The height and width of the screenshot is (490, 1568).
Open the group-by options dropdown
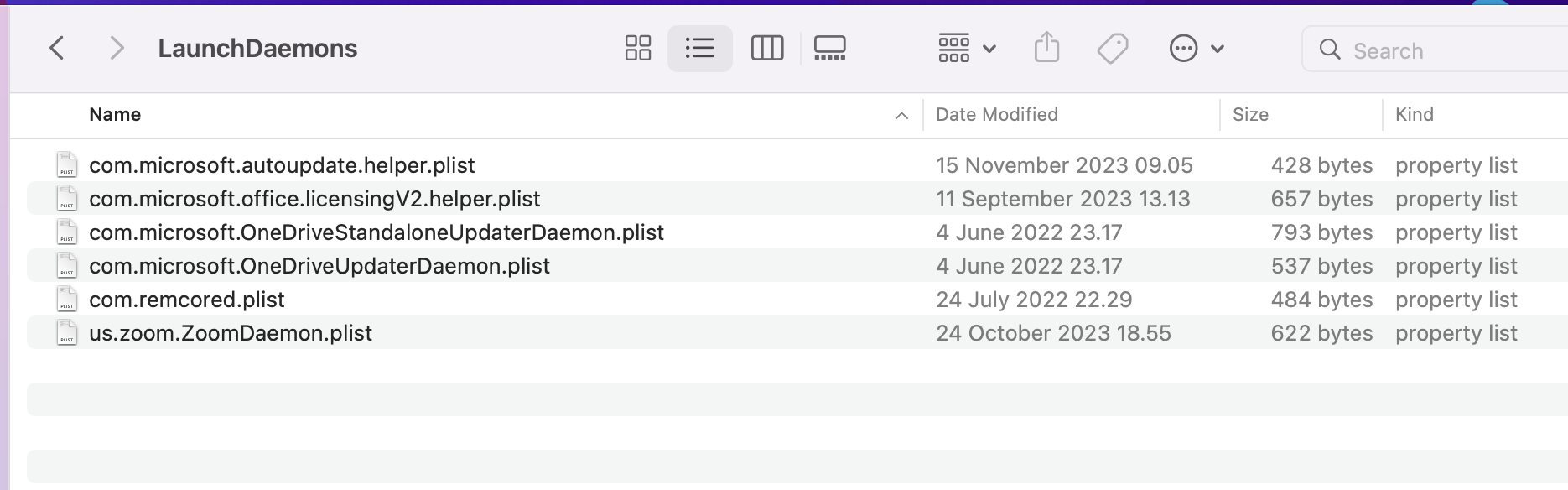pyautogui.click(x=967, y=49)
